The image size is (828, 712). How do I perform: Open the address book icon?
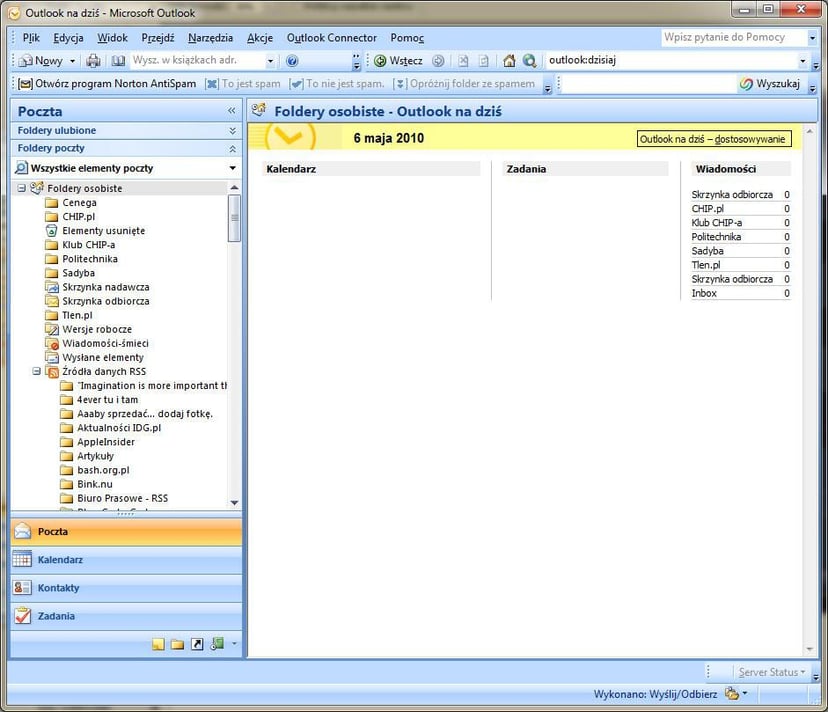pyautogui.click(x=119, y=61)
